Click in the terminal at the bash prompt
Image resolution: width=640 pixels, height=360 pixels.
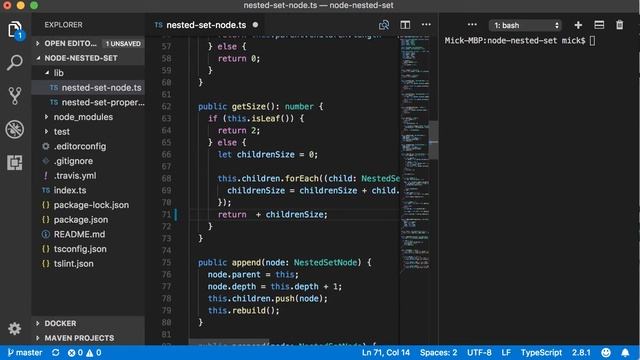click(x=592, y=40)
